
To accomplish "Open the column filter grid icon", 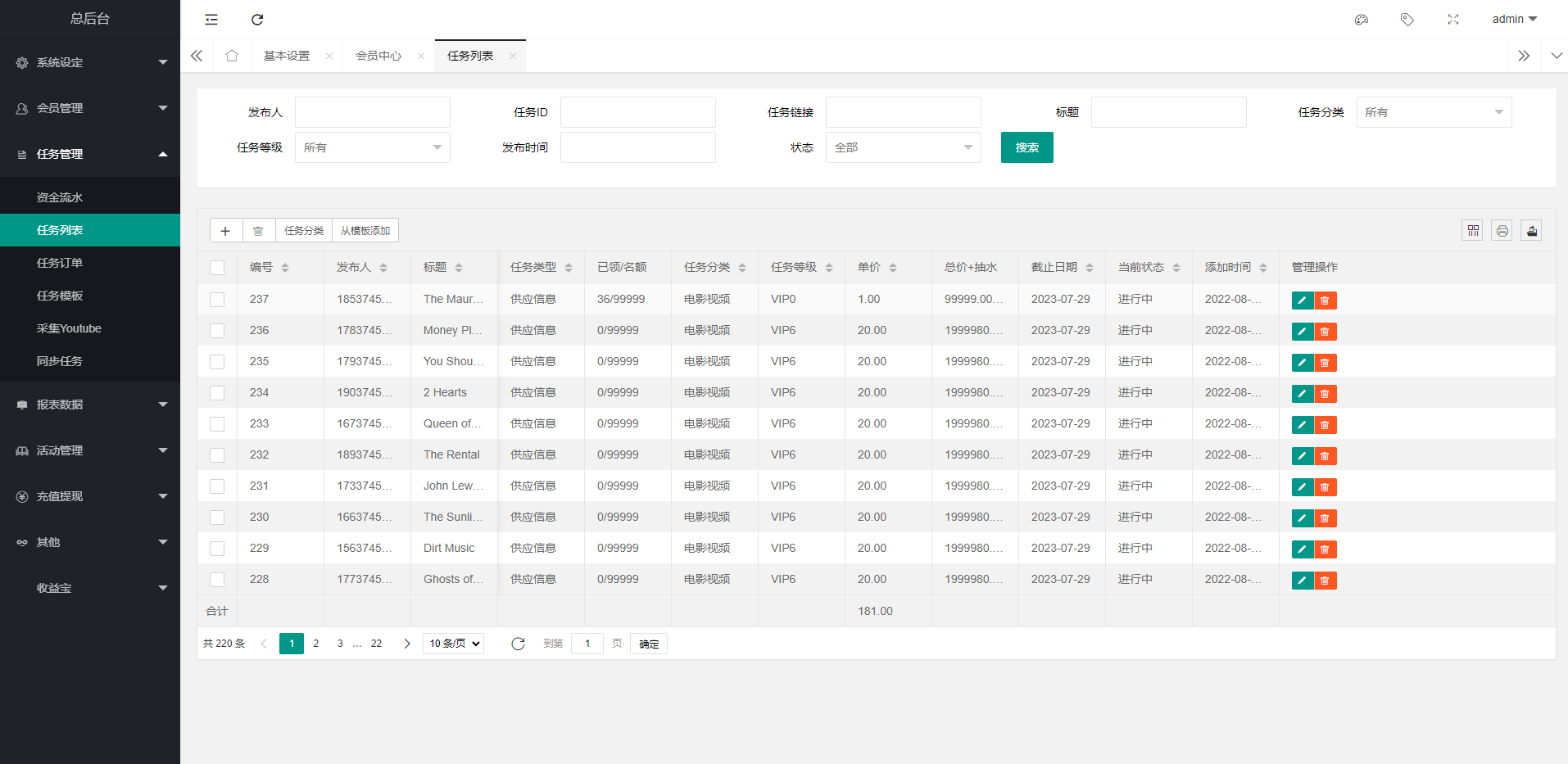I will pyautogui.click(x=1473, y=231).
